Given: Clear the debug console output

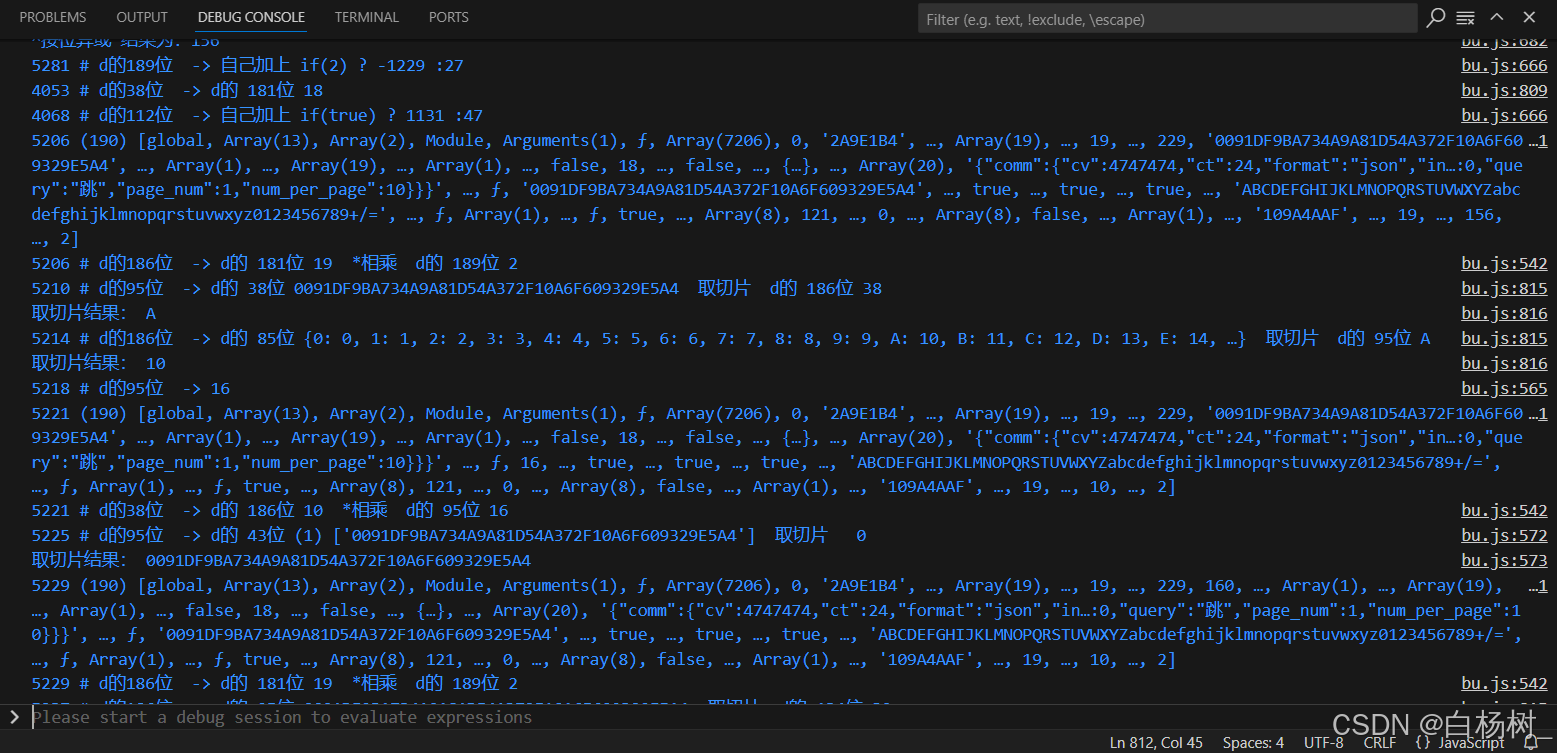Looking at the screenshot, I should point(1465,17).
